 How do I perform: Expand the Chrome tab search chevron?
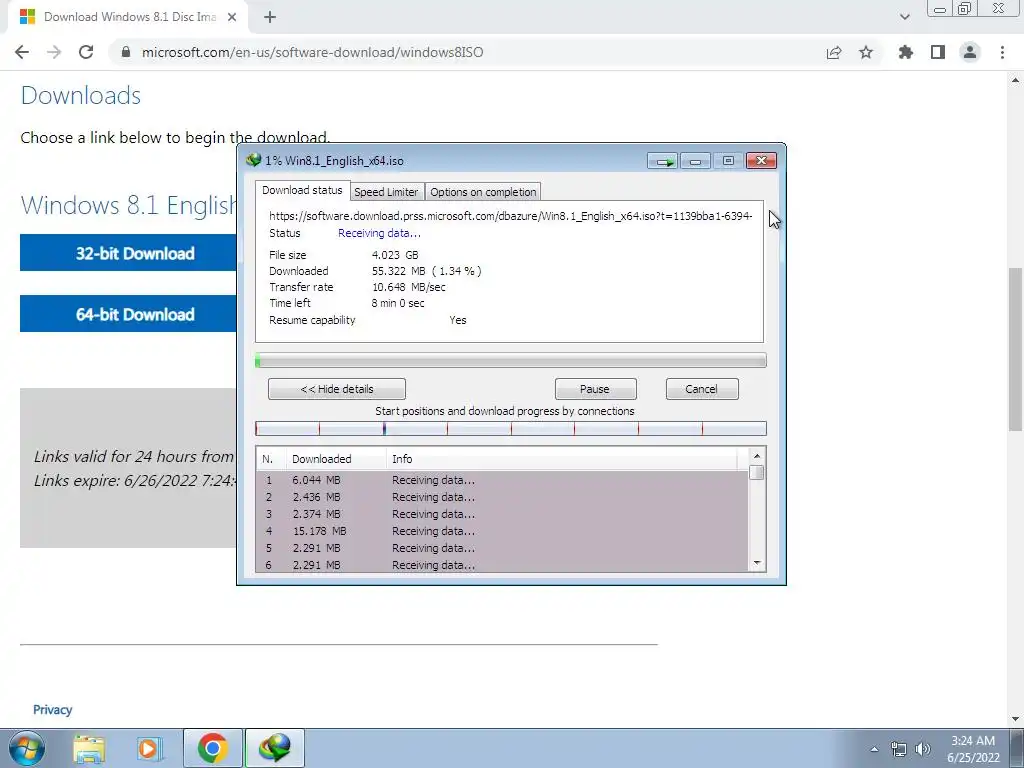click(904, 17)
